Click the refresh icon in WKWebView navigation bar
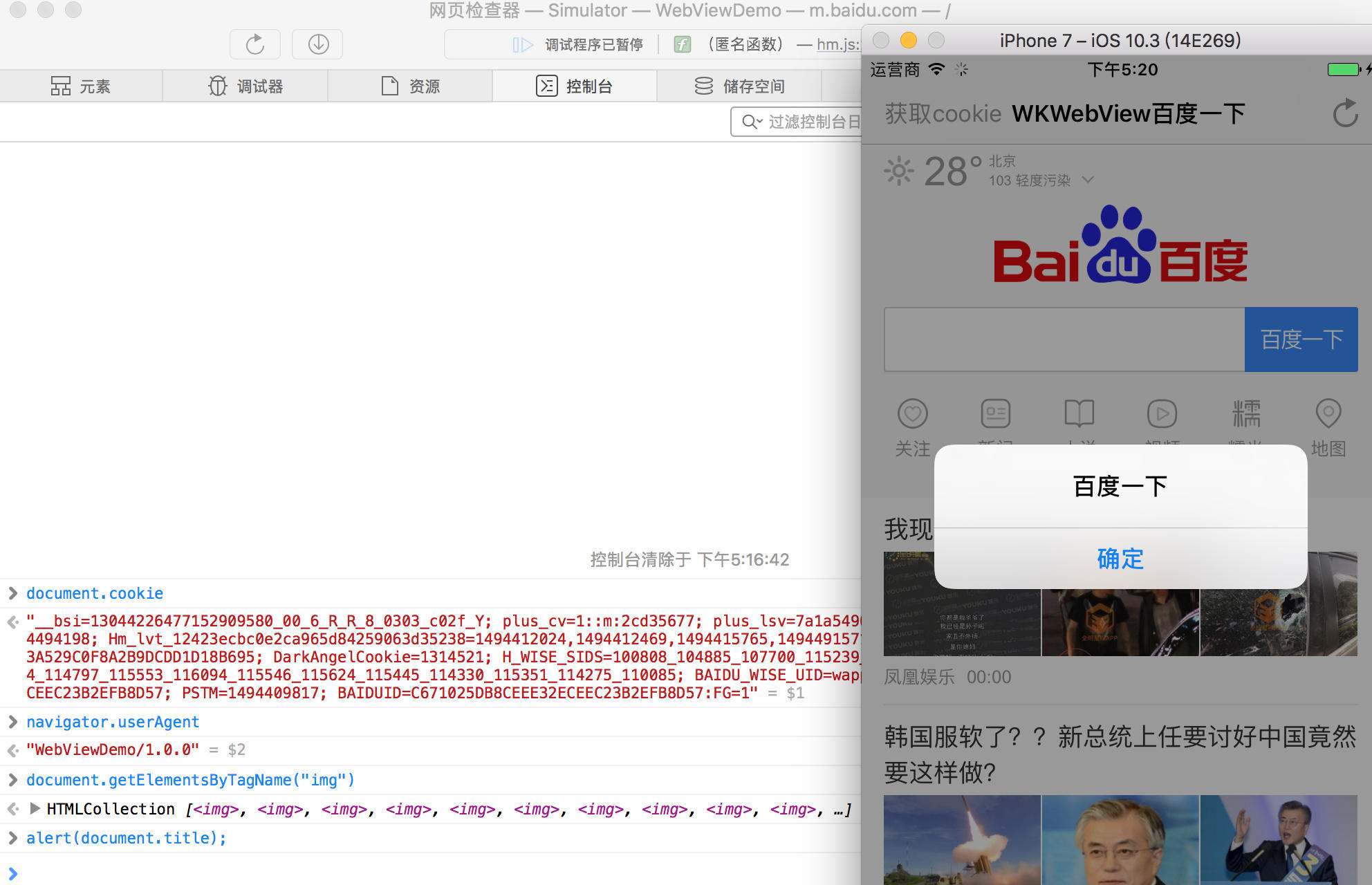 [1345, 113]
